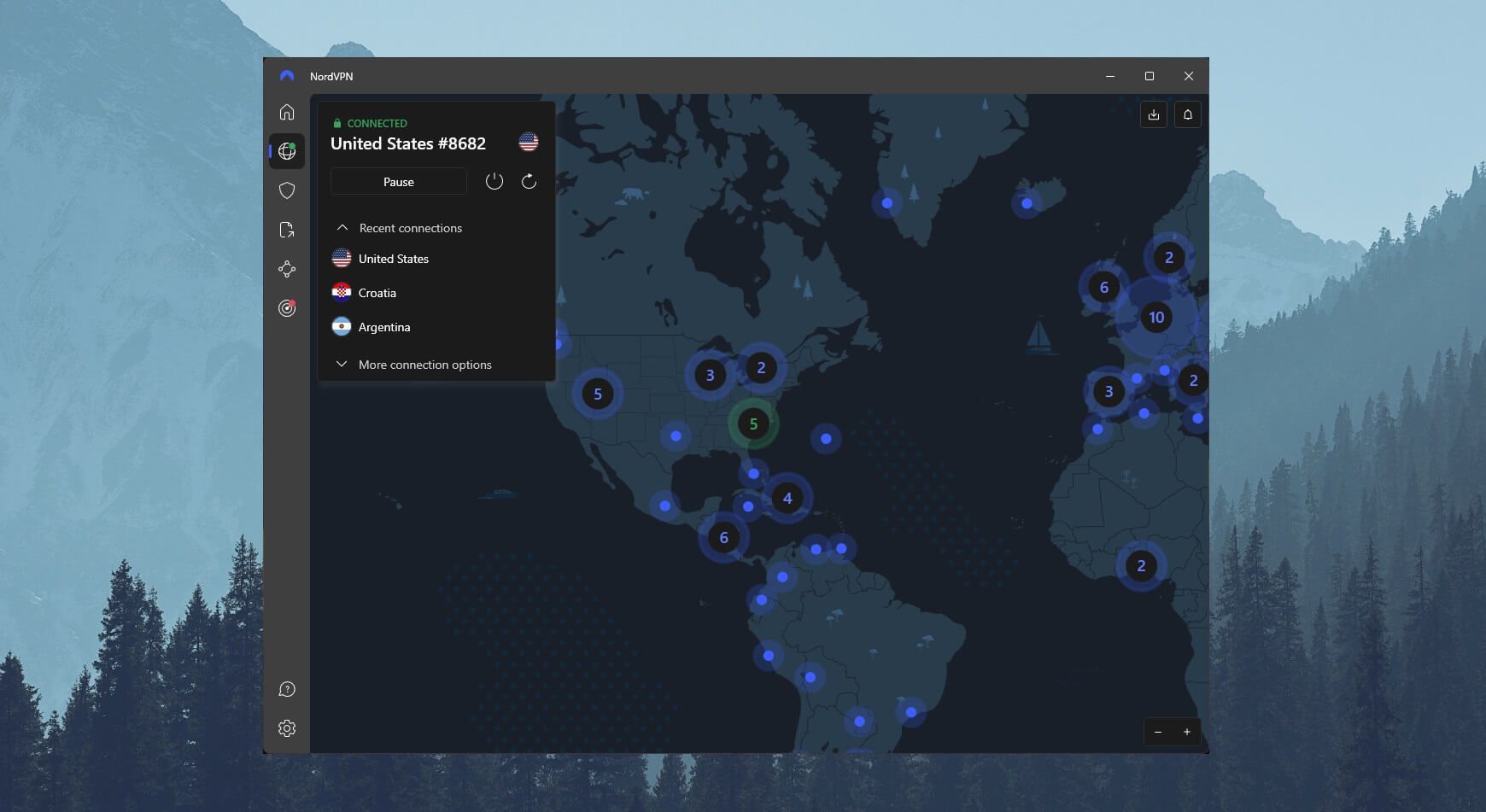This screenshot has width=1486, height=812.
Task: Click the western US cluster marked 5
Action: 598,394
